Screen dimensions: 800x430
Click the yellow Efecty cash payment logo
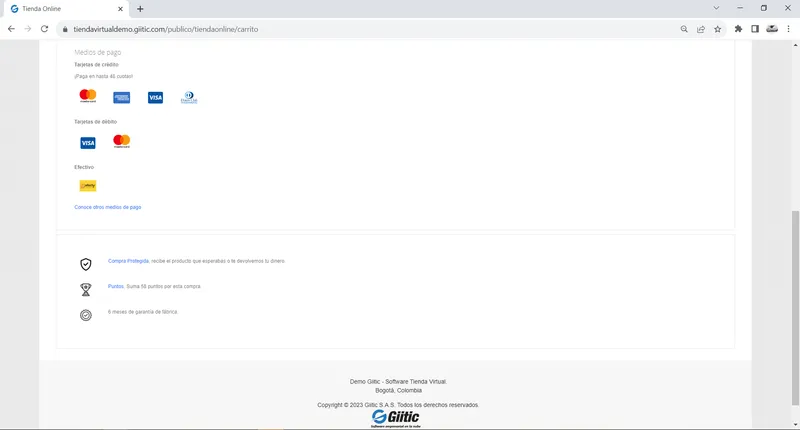(88, 186)
